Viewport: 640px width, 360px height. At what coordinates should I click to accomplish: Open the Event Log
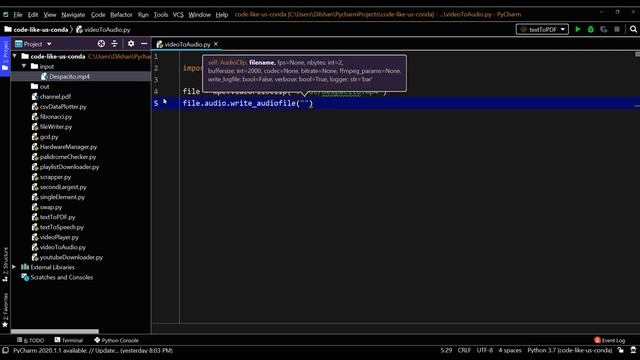(609, 340)
